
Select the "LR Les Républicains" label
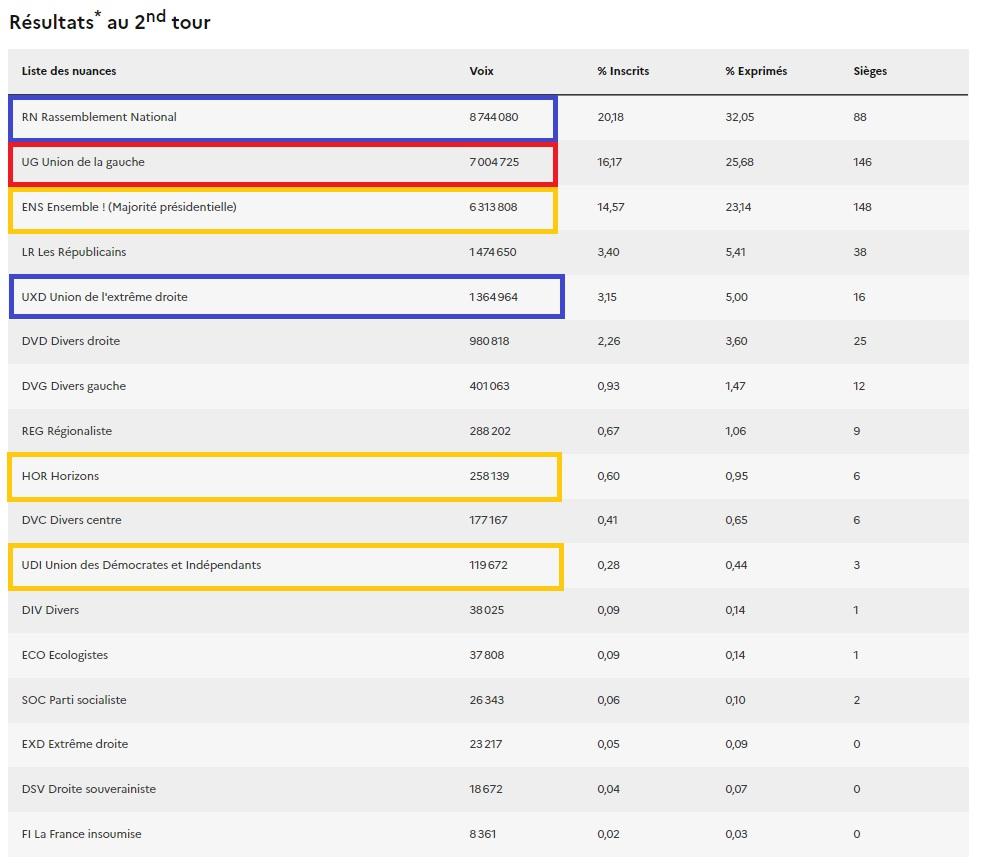click(x=74, y=252)
